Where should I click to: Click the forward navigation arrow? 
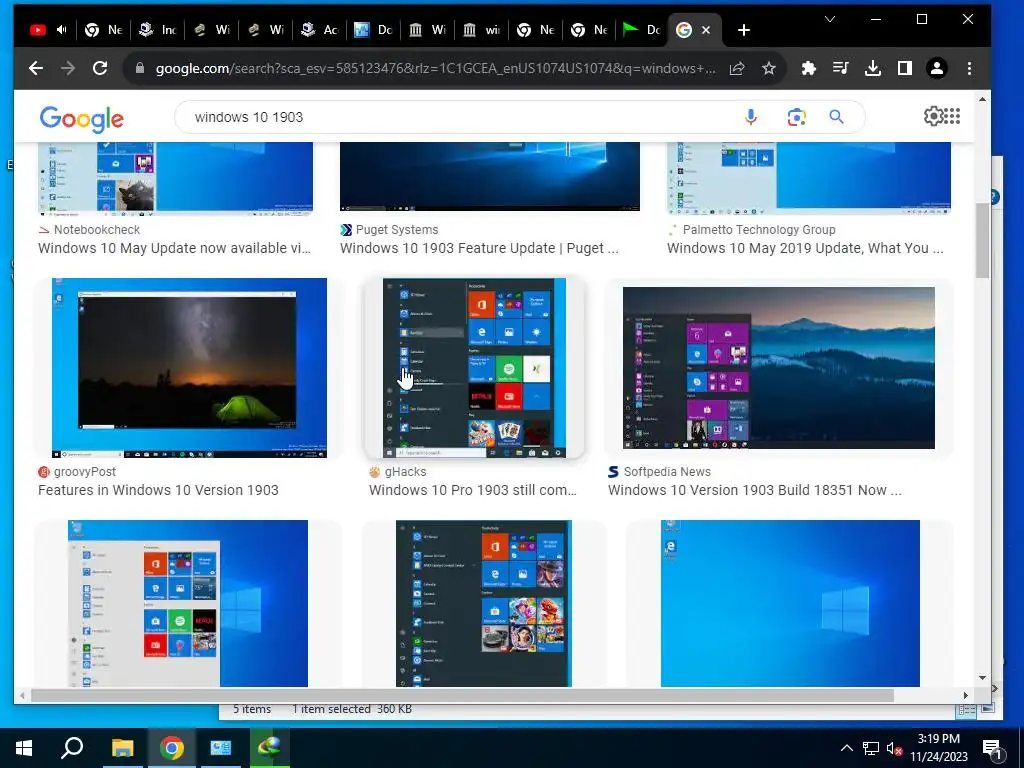click(x=68, y=68)
